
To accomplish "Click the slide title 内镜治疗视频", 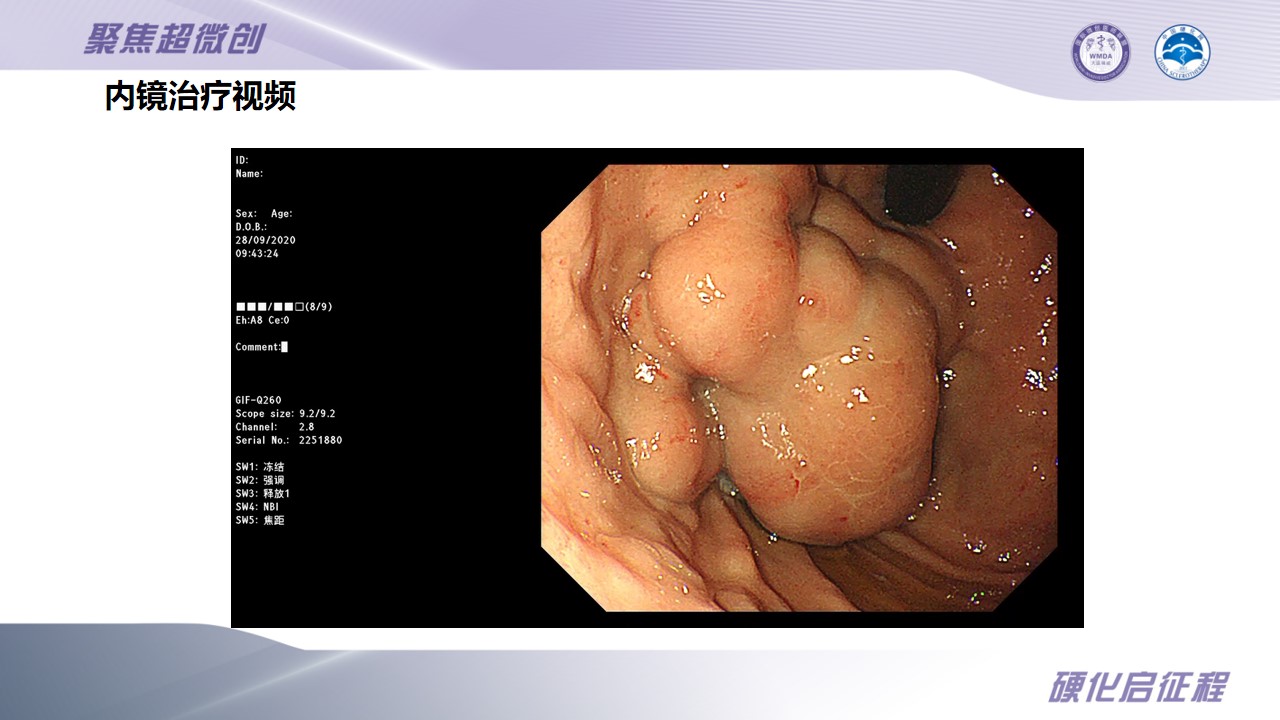I will (x=200, y=97).
